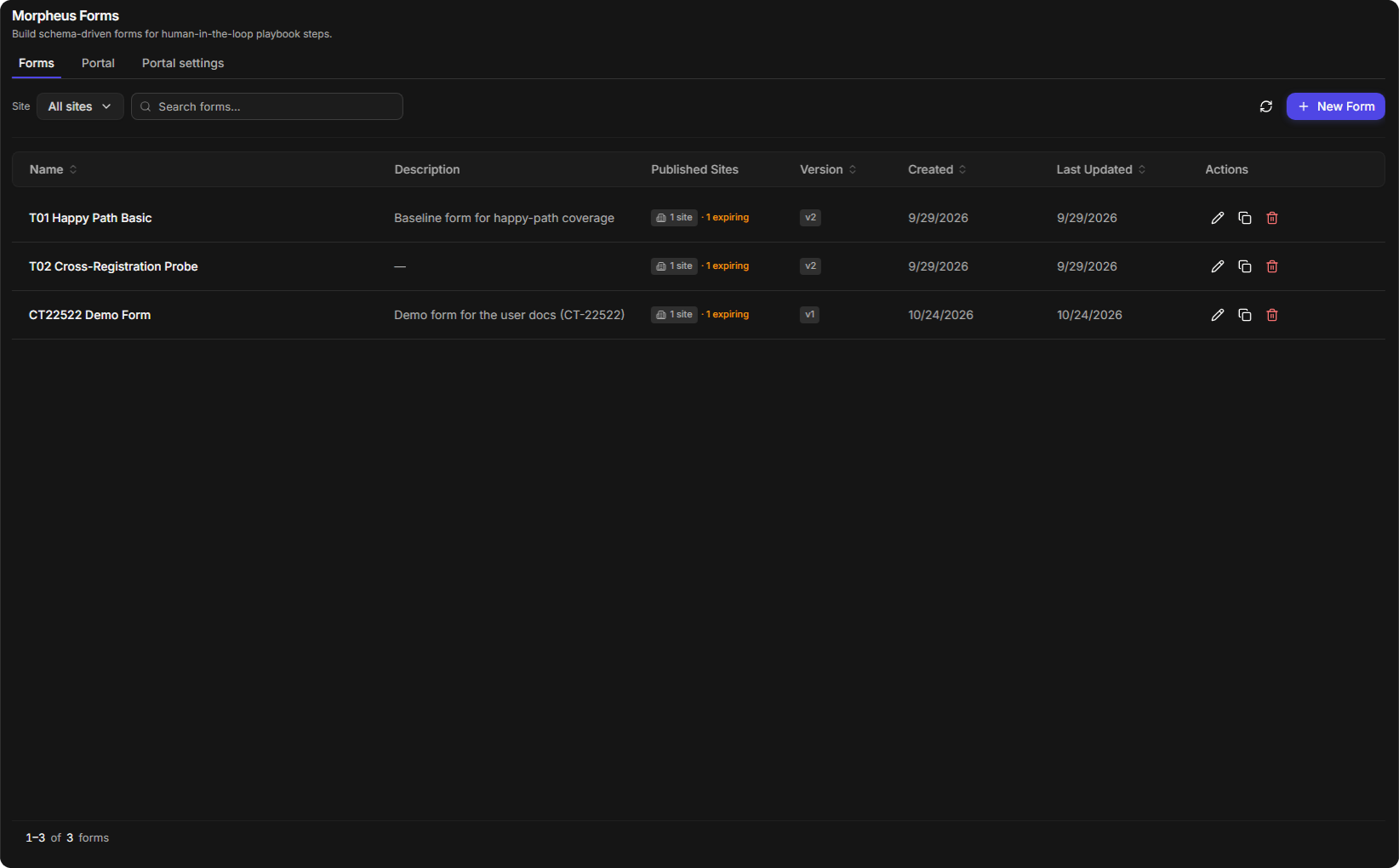Focus the Search forms field
Viewport: 1399px width, 868px height.
pyautogui.click(x=267, y=106)
